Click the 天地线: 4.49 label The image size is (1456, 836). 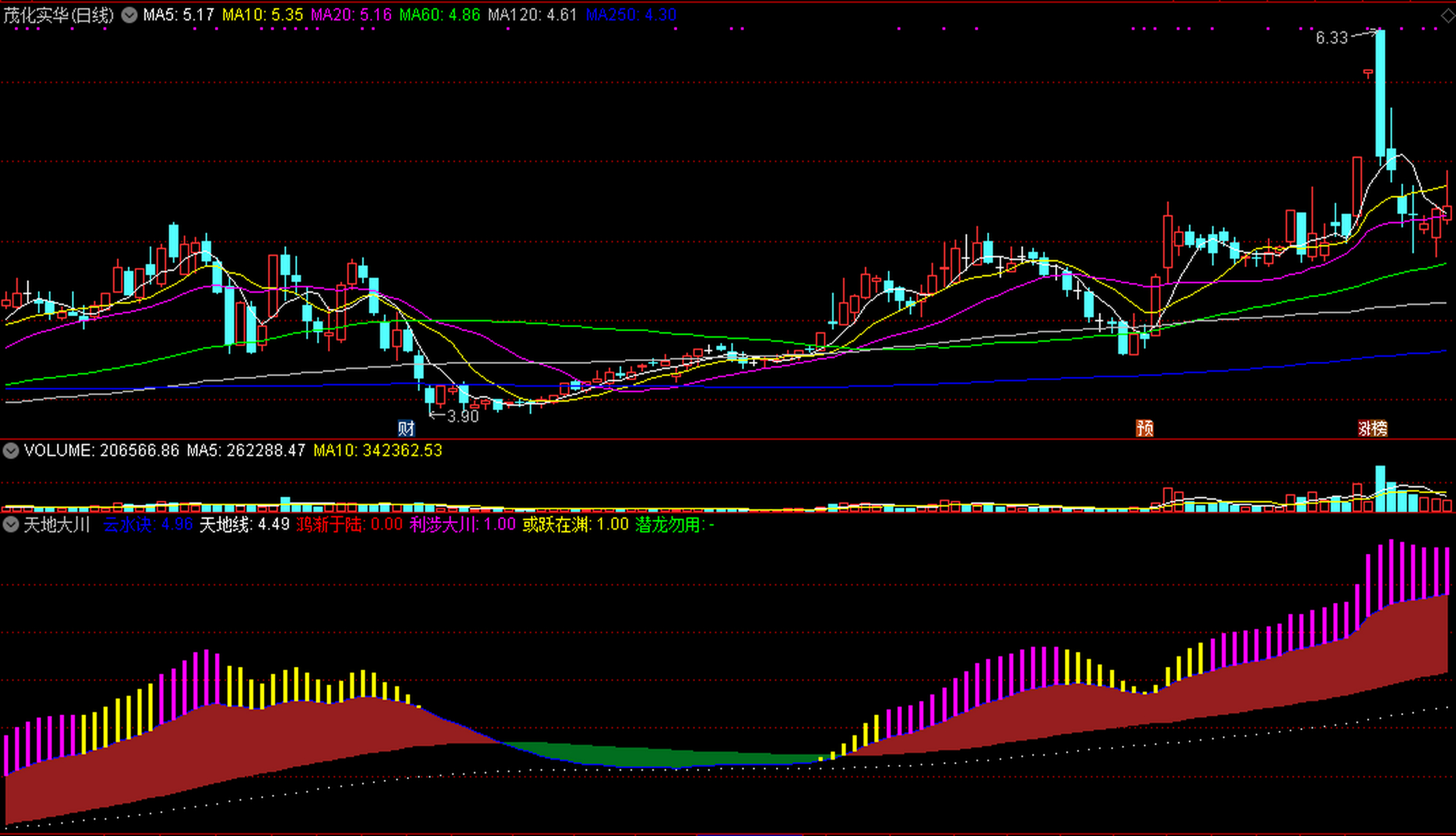244,524
